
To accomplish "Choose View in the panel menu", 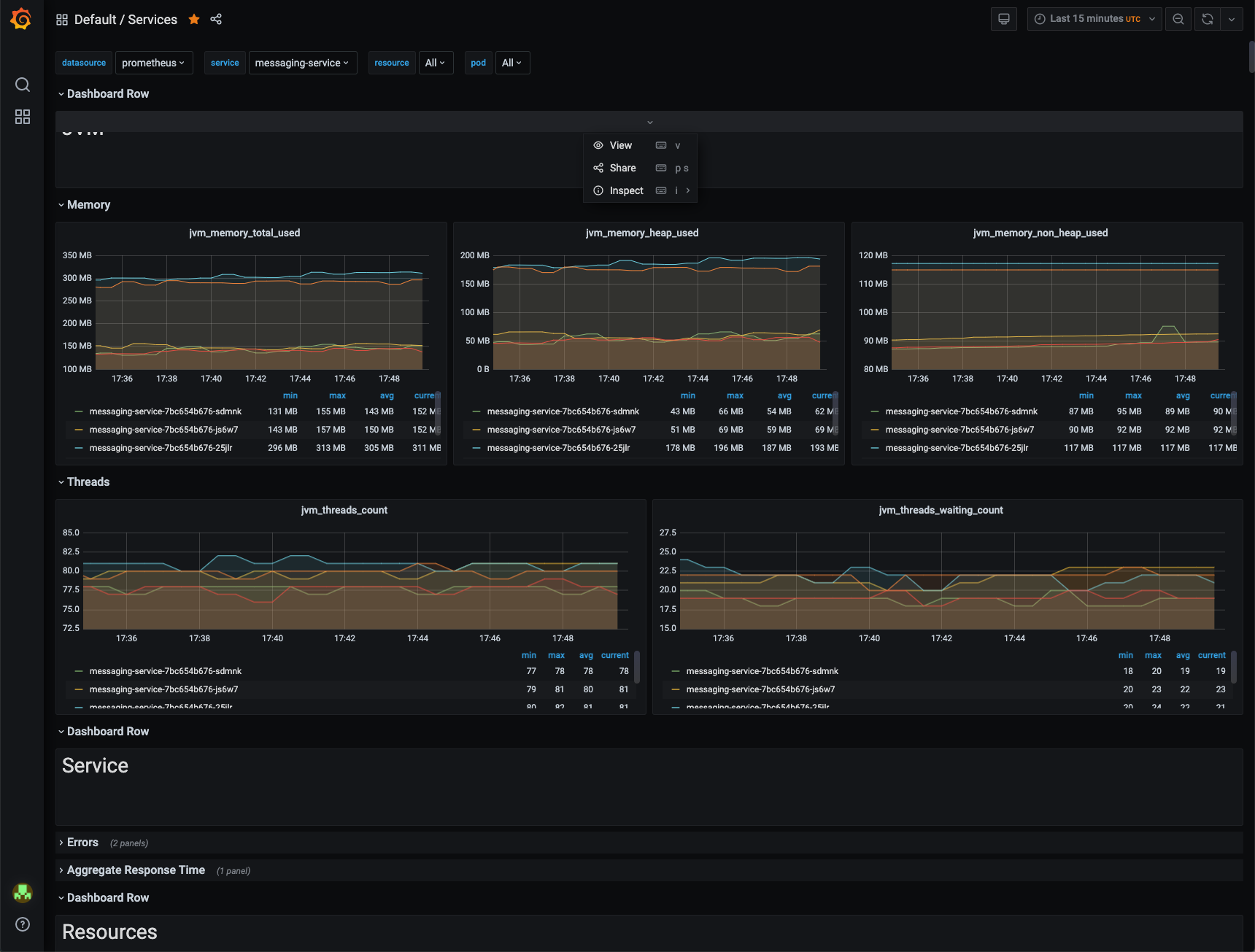I will [x=620, y=145].
